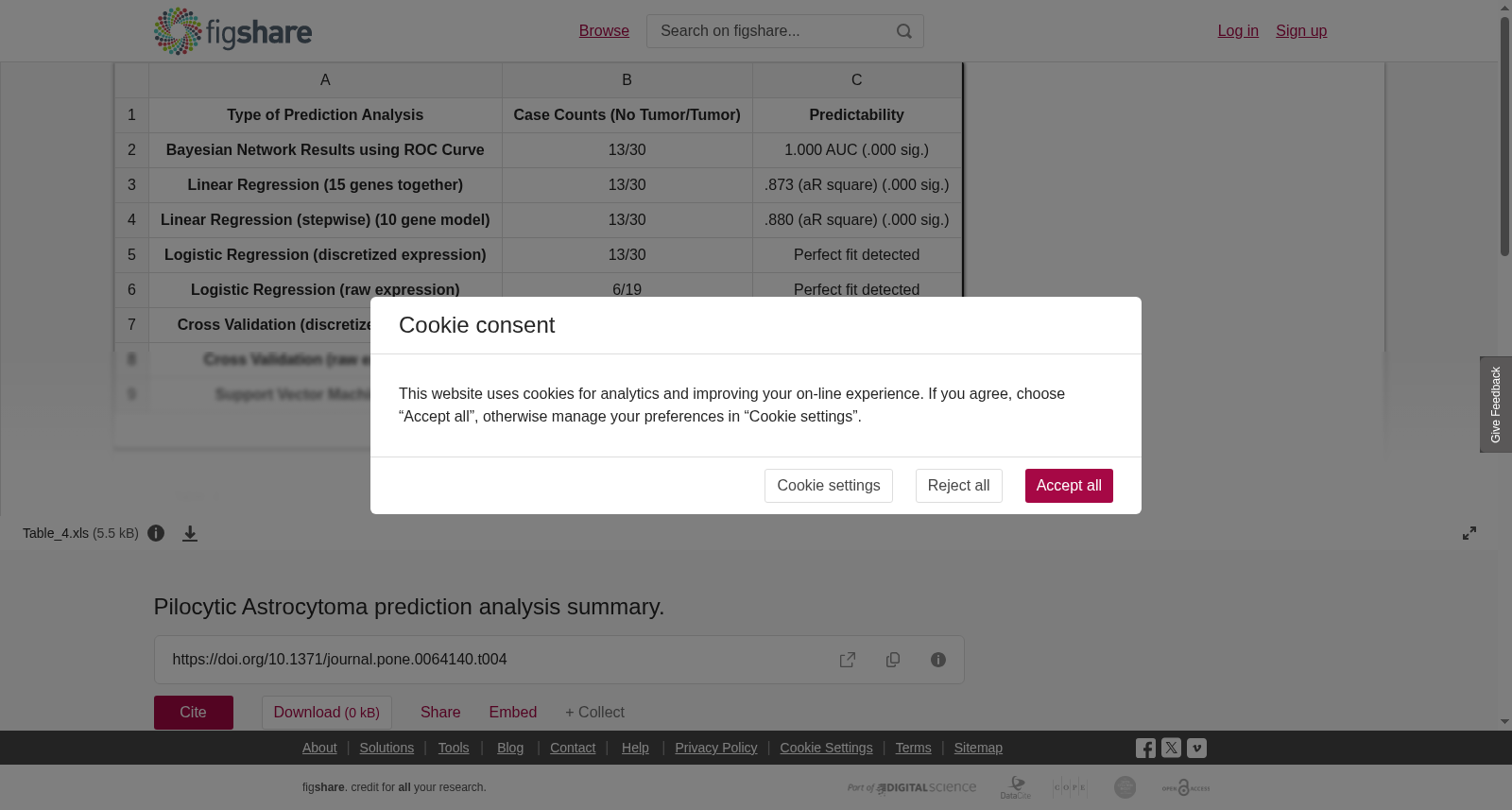The image size is (1512, 810).
Task: Open Terms footer link
Action: click(913, 748)
